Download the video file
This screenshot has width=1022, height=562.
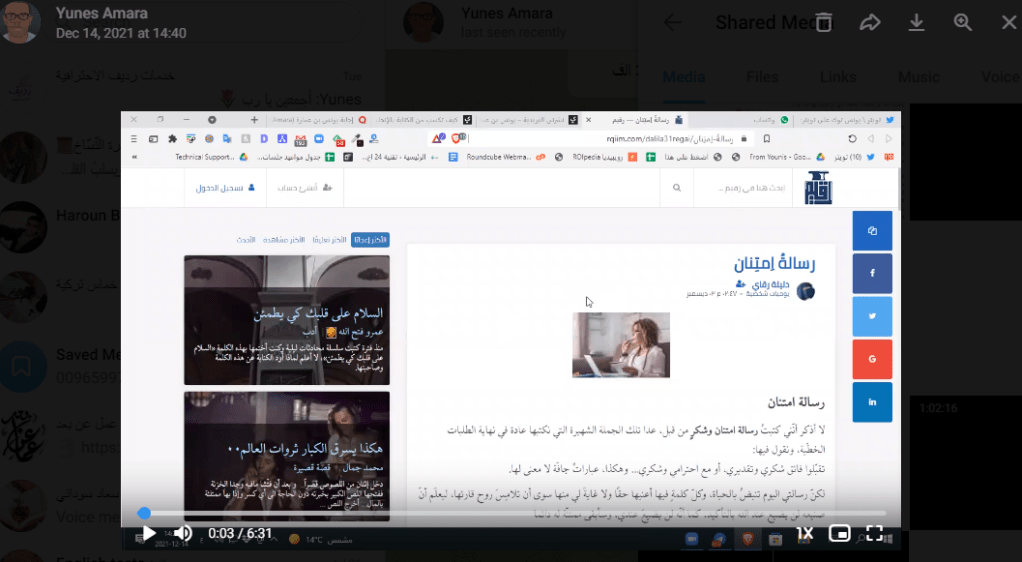917,22
